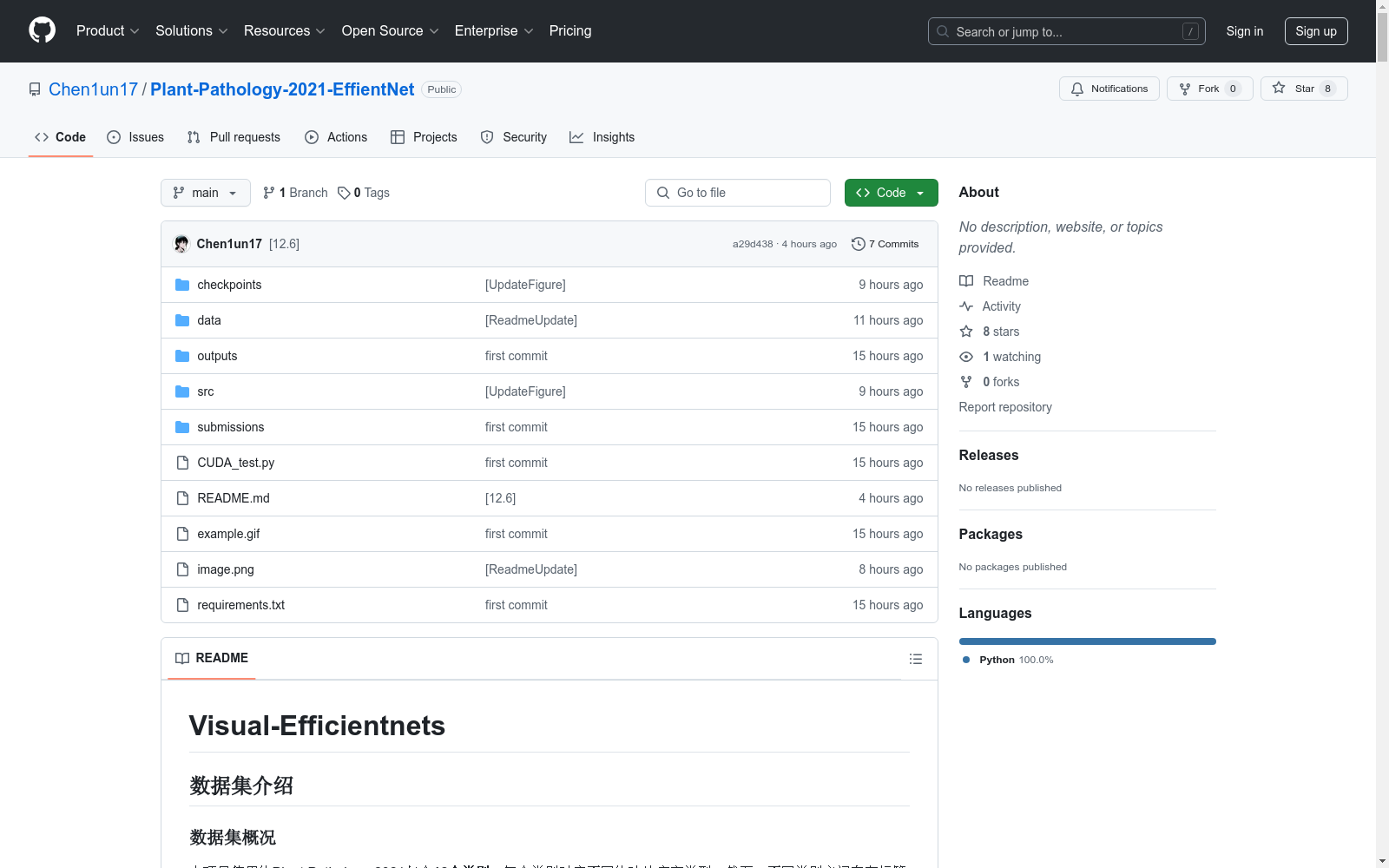
Task: Click the Notifications bell icon
Action: pyautogui.click(x=1077, y=89)
